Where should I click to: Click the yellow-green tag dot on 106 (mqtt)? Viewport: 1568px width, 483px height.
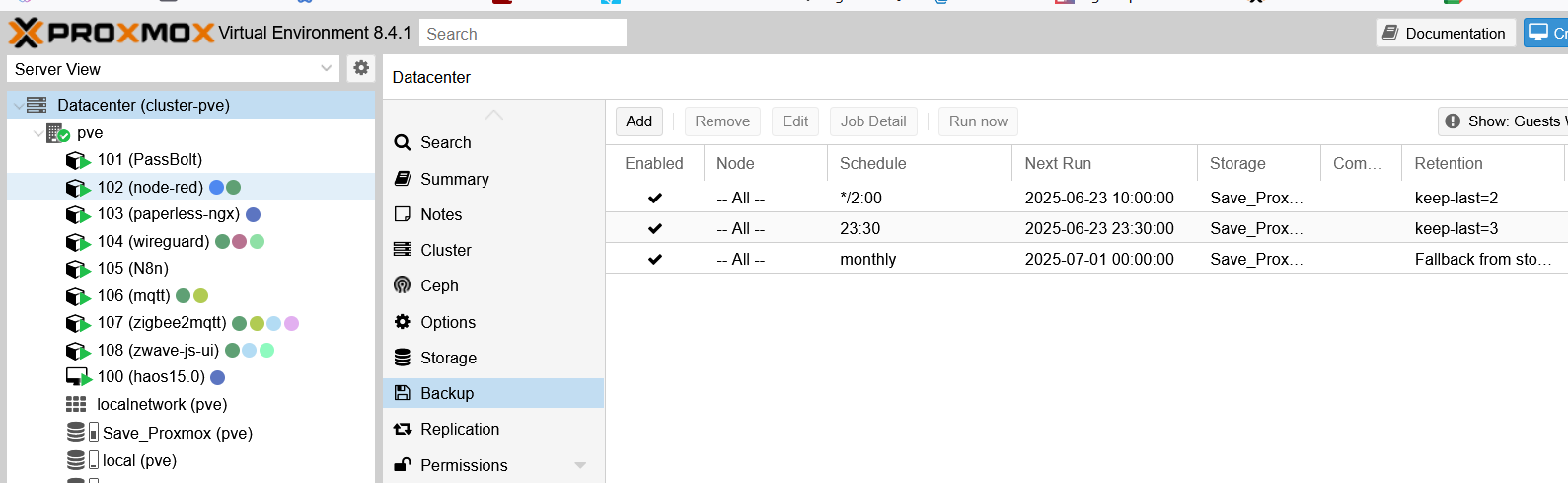(x=200, y=295)
